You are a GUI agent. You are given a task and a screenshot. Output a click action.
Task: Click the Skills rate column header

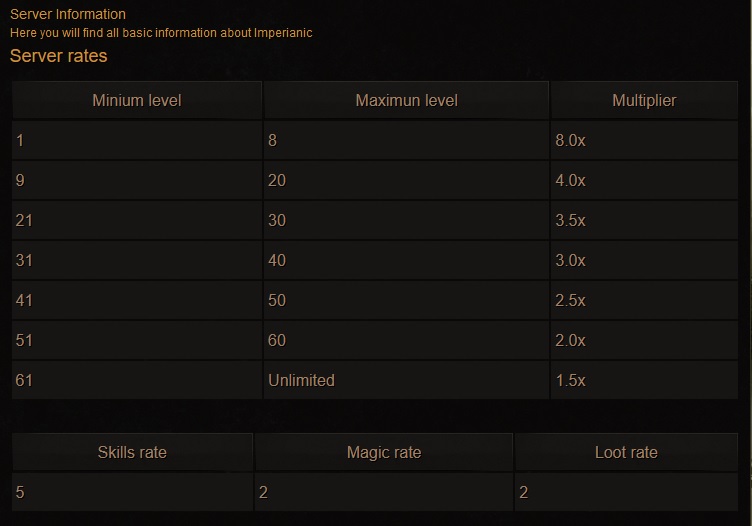tap(132, 452)
